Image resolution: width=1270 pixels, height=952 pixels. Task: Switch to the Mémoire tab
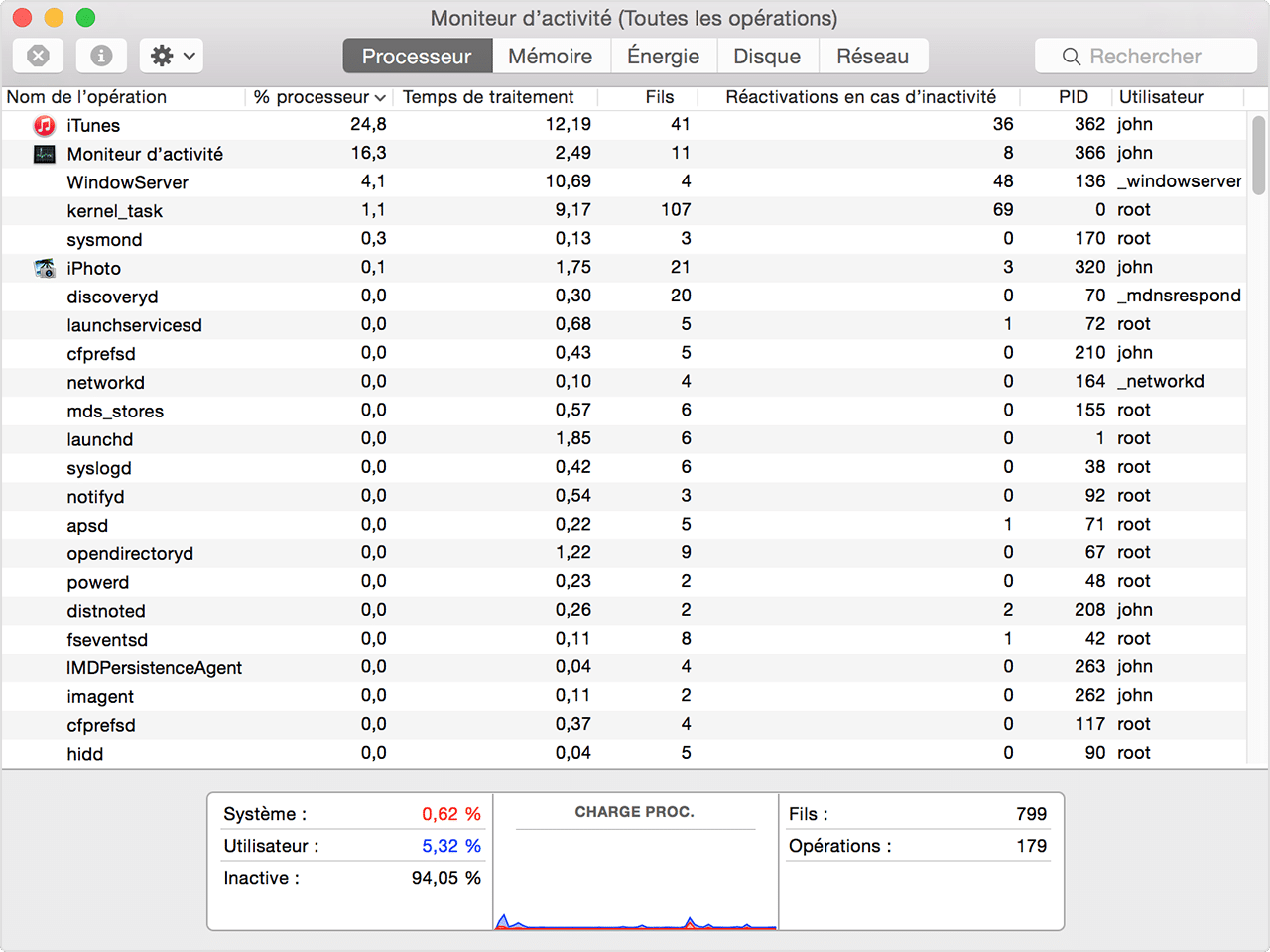tap(550, 57)
